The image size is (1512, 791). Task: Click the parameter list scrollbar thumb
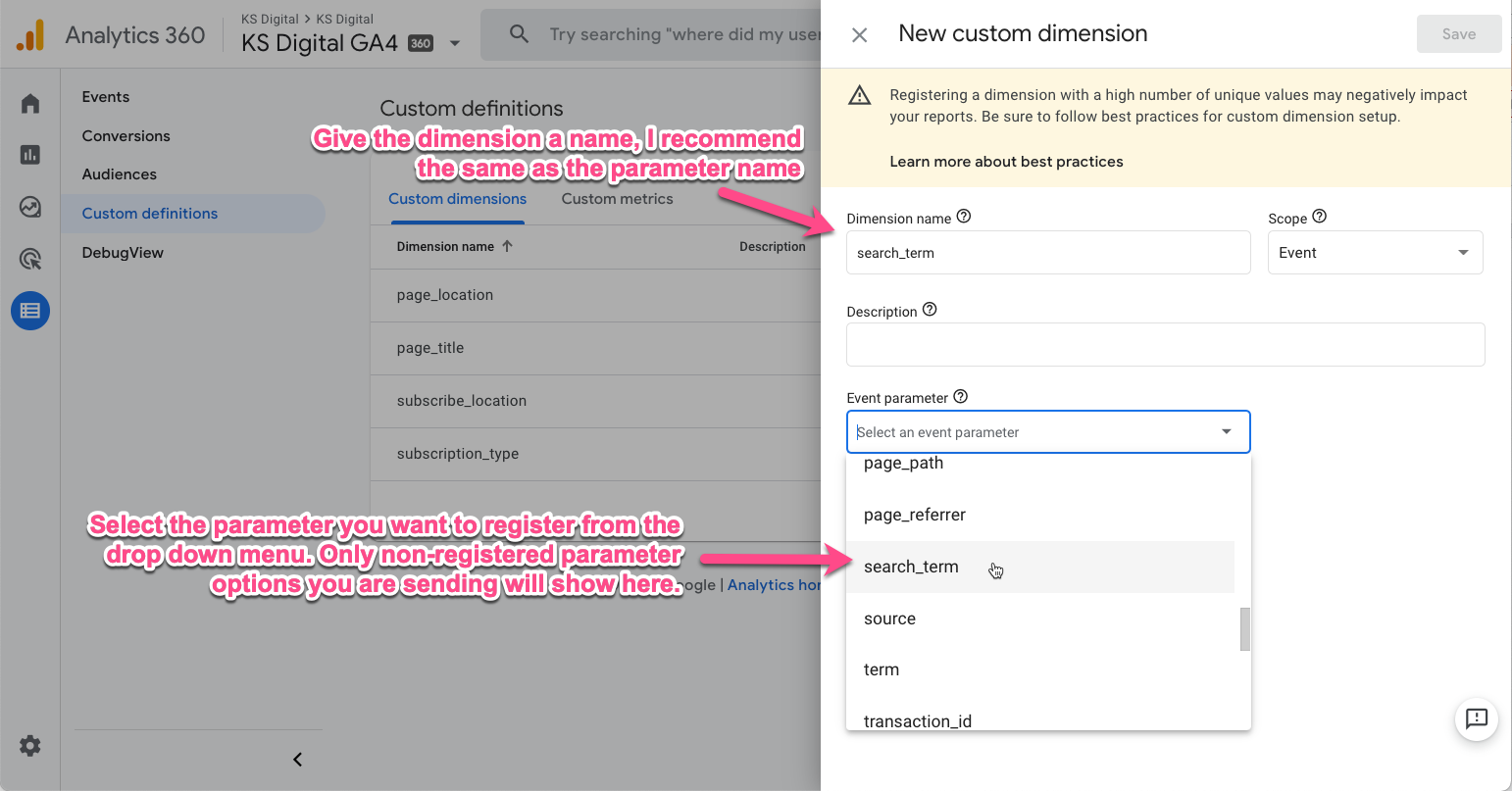tap(1245, 629)
